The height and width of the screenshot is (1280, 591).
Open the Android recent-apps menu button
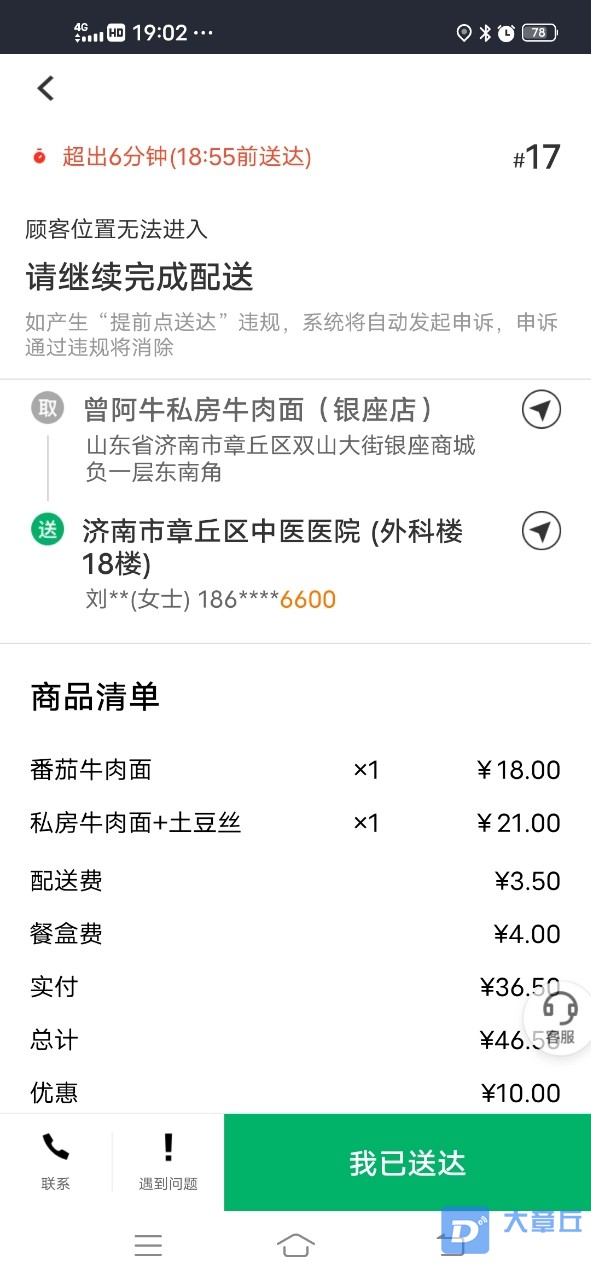tap(148, 1245)
